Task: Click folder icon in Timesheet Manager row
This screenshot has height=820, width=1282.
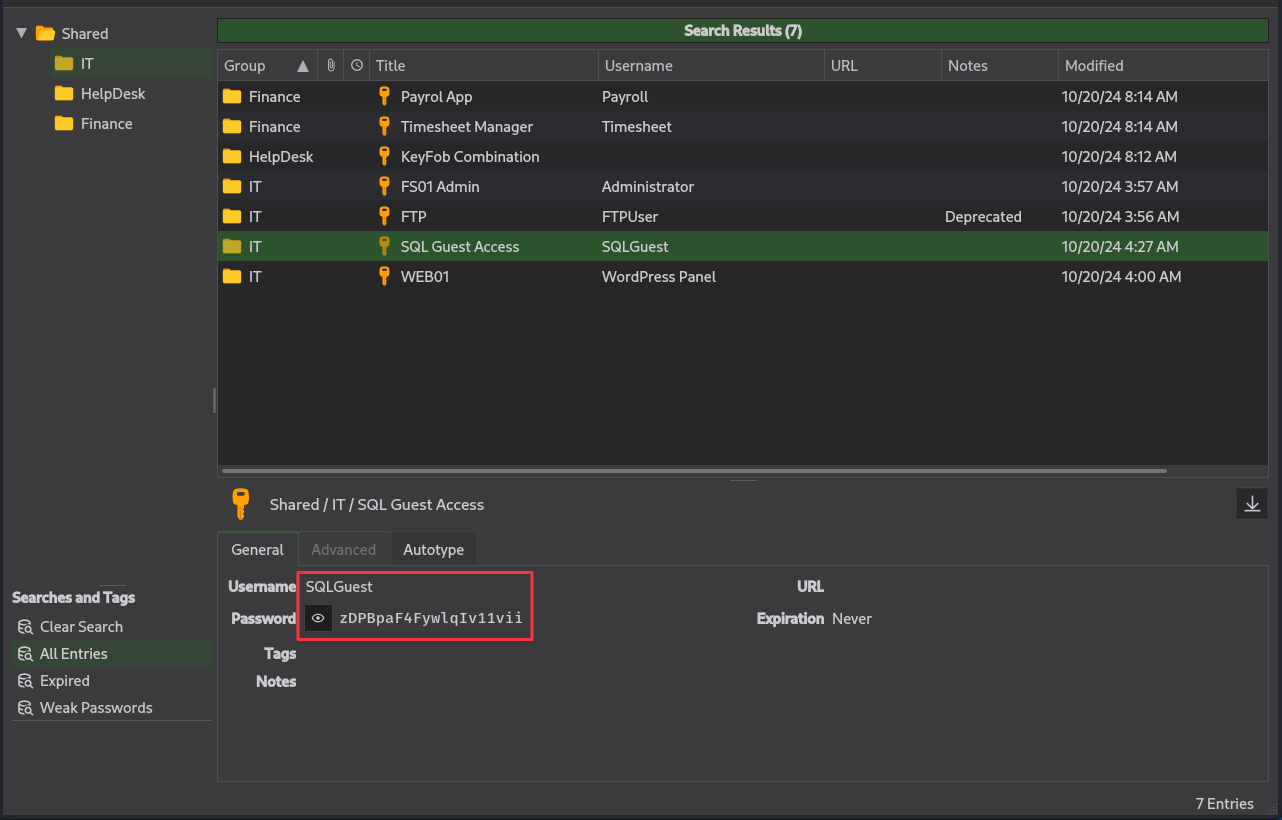Action: pos(232,127)
